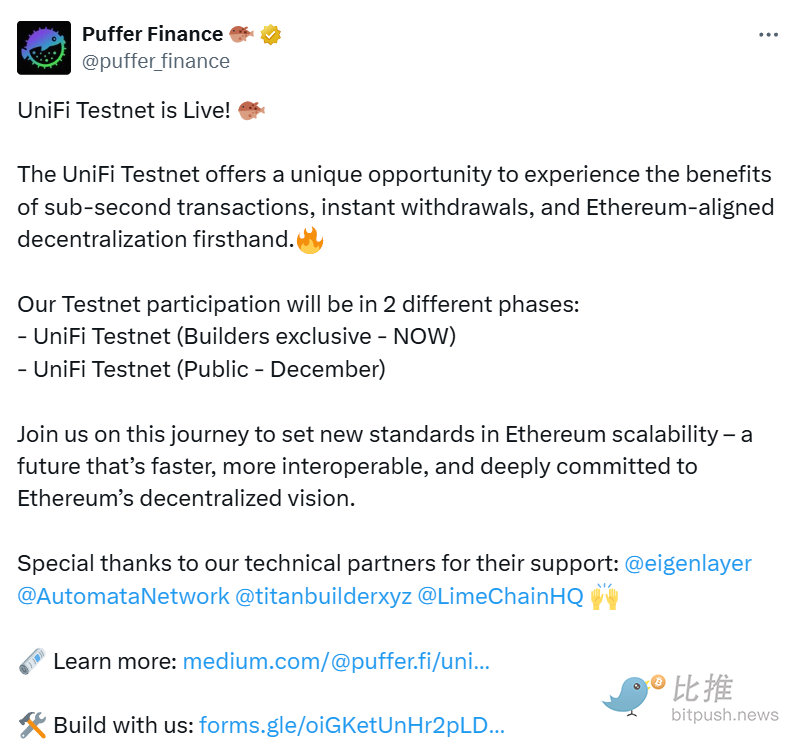The width and height of the screenshot is (799, 742).
Task: Open the Puffer Finance display name link
Action: coord(152,34)
